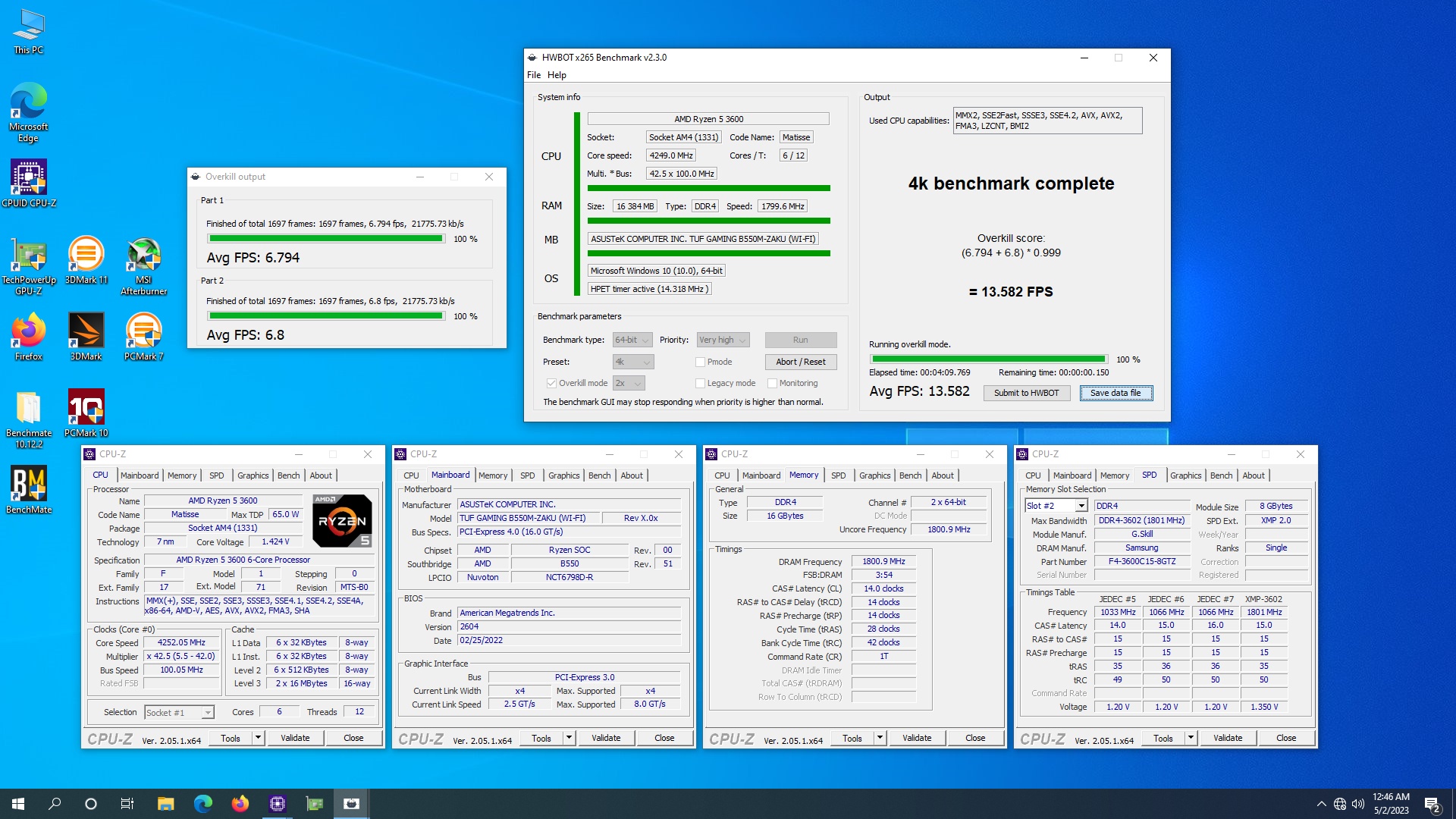Open PCMark 10 desktop shortcut
The height and width of the screenshot is (819, 1456).
click(x=86, y=413)
